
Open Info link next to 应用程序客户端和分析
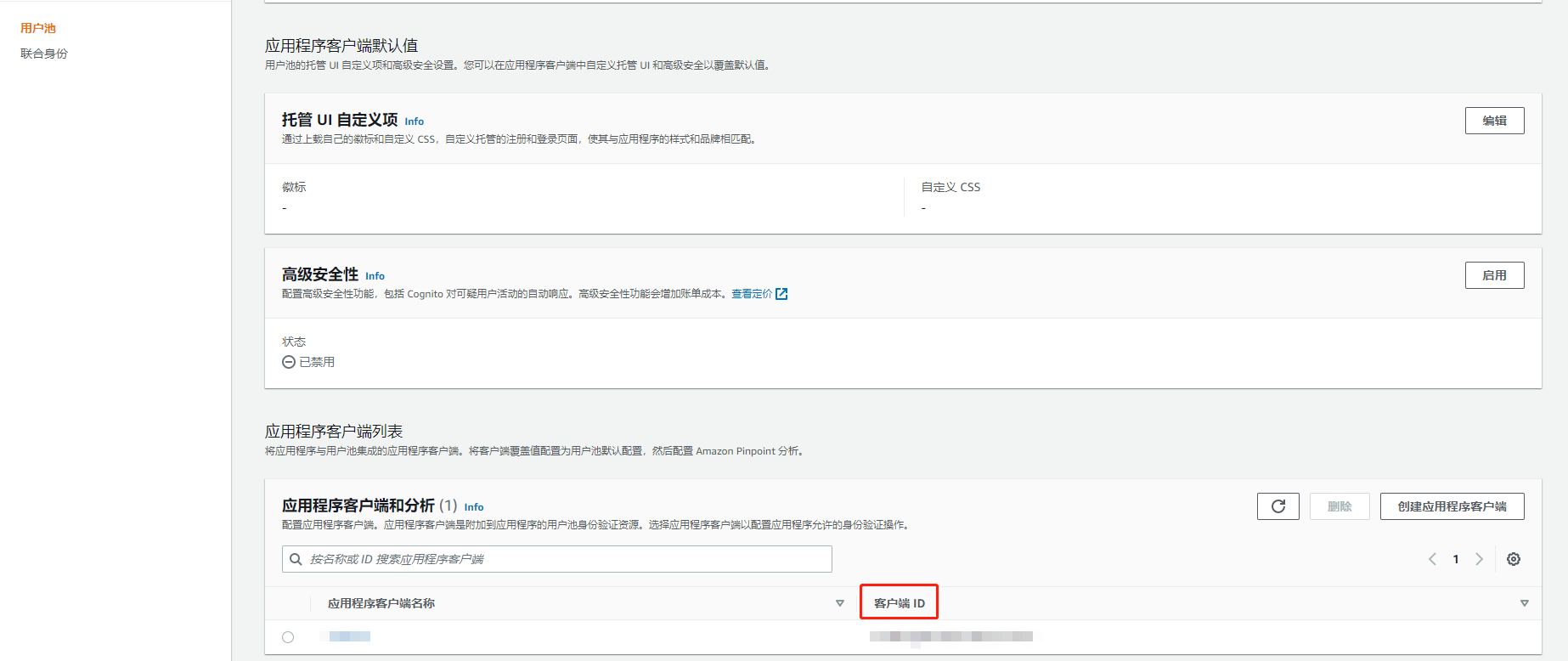pyautogui.click(x=474, y=507)
